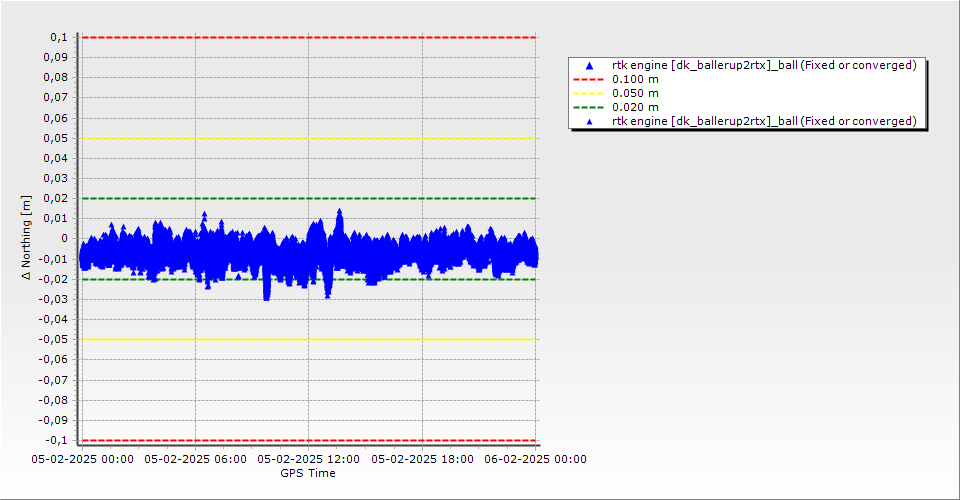Click the yellow dashed line legend sample
This screenshot has height=500, width=960.
[x=588, y=94]
